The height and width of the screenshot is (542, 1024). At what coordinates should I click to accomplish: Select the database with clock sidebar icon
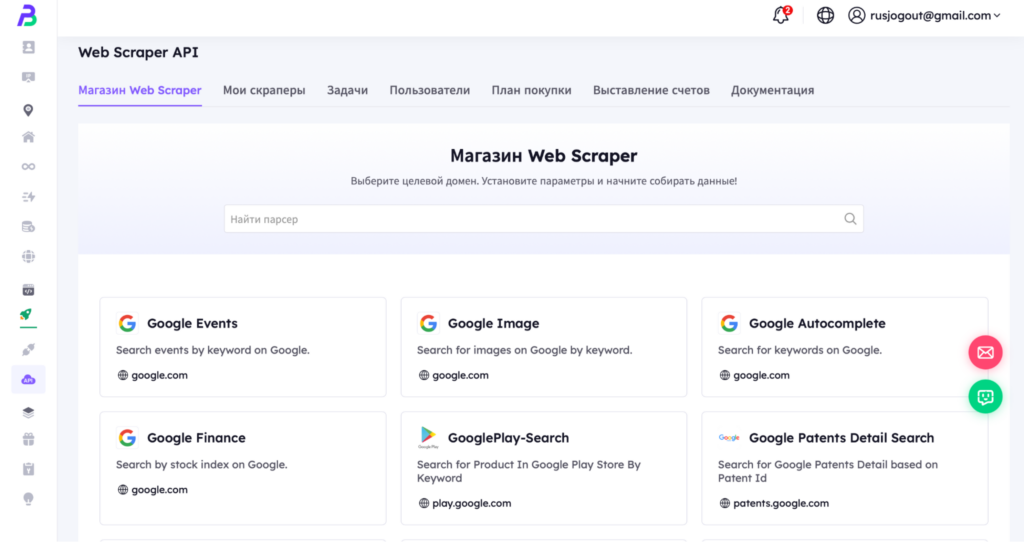coord(28,227)
